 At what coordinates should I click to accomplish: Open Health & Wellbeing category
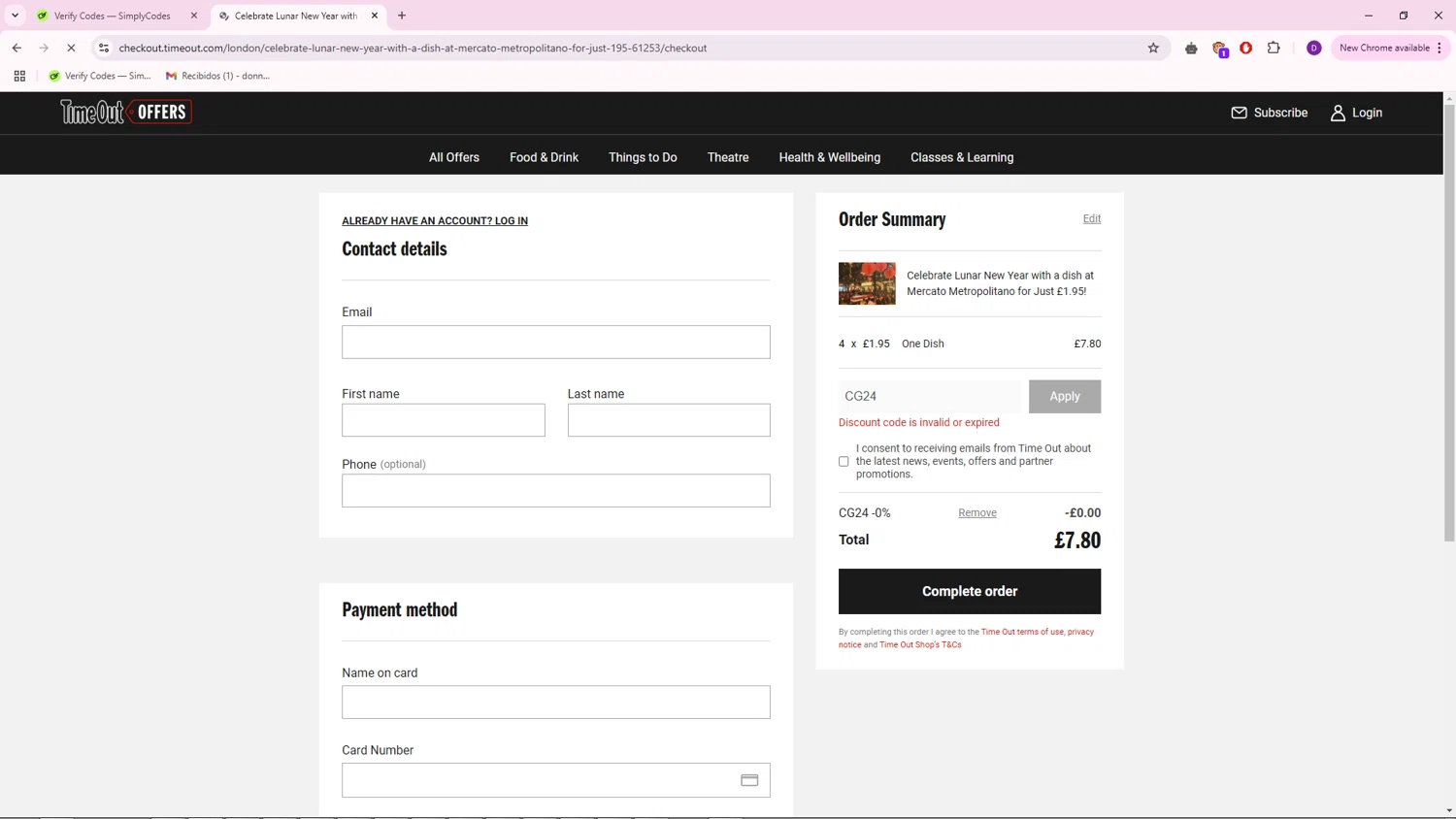pos(830,157)
